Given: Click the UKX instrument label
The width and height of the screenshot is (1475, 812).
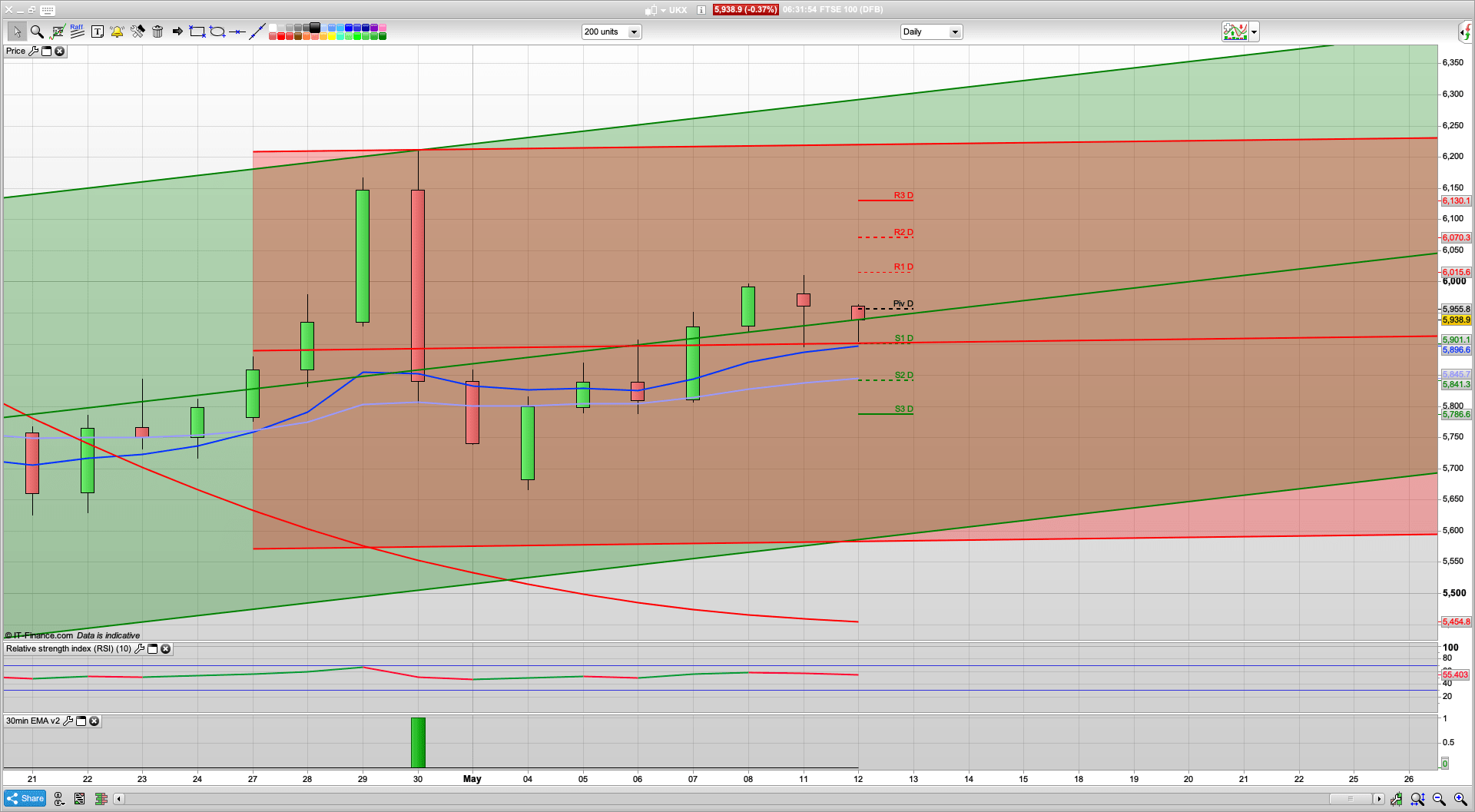Looking at the screenshot, I should [678, 10].
